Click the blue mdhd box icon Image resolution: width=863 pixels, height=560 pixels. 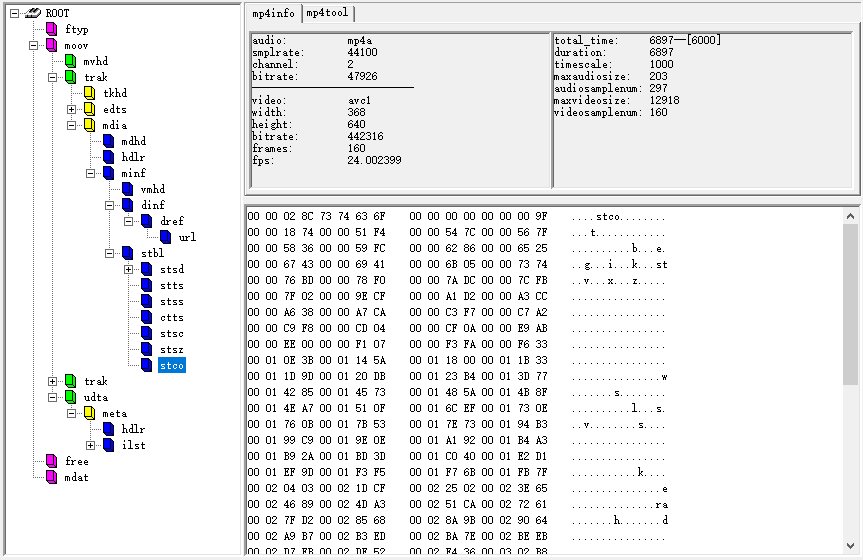tap(108, 141)
